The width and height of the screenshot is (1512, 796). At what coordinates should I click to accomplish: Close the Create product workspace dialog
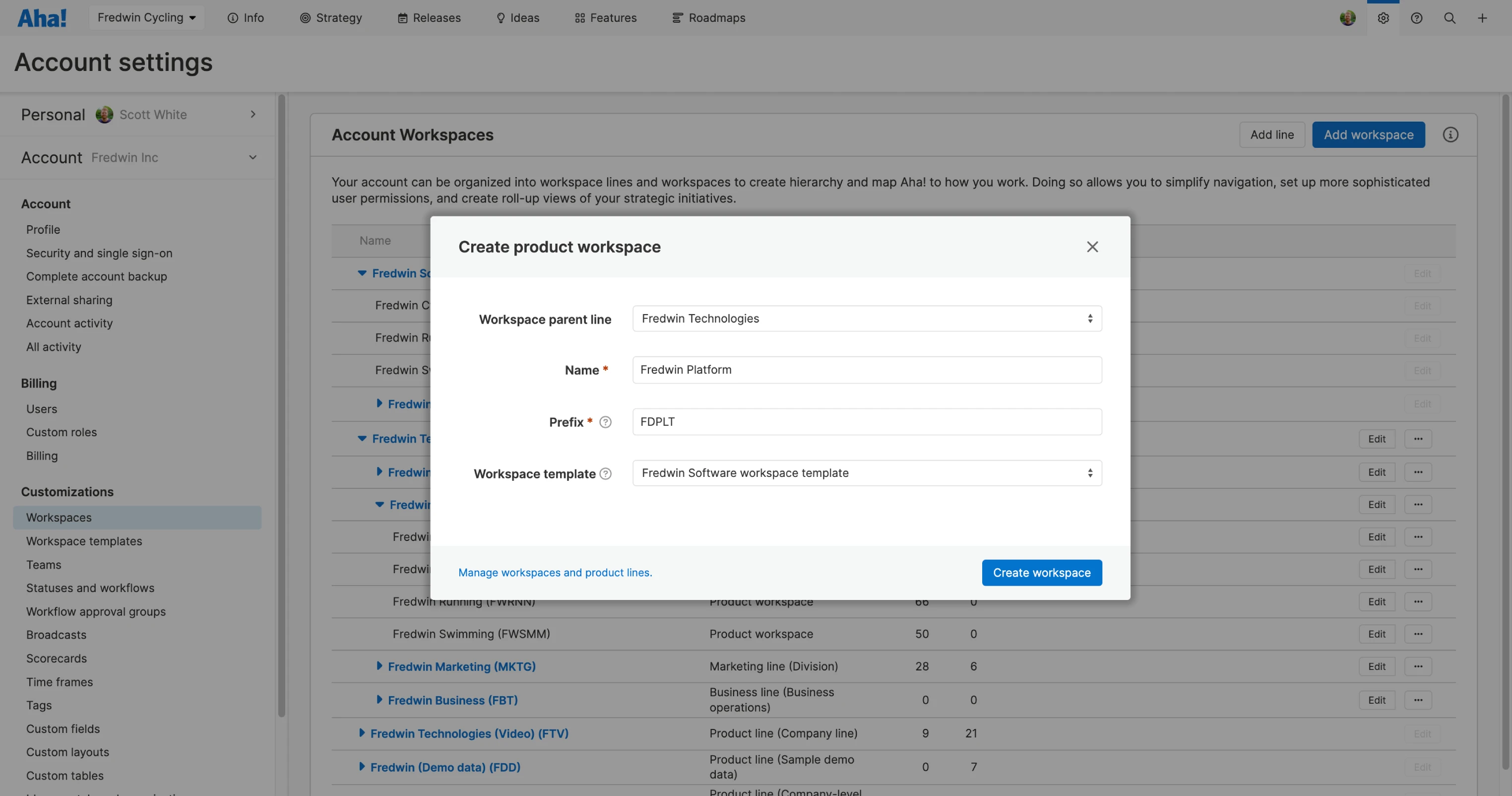point(1092,247)
